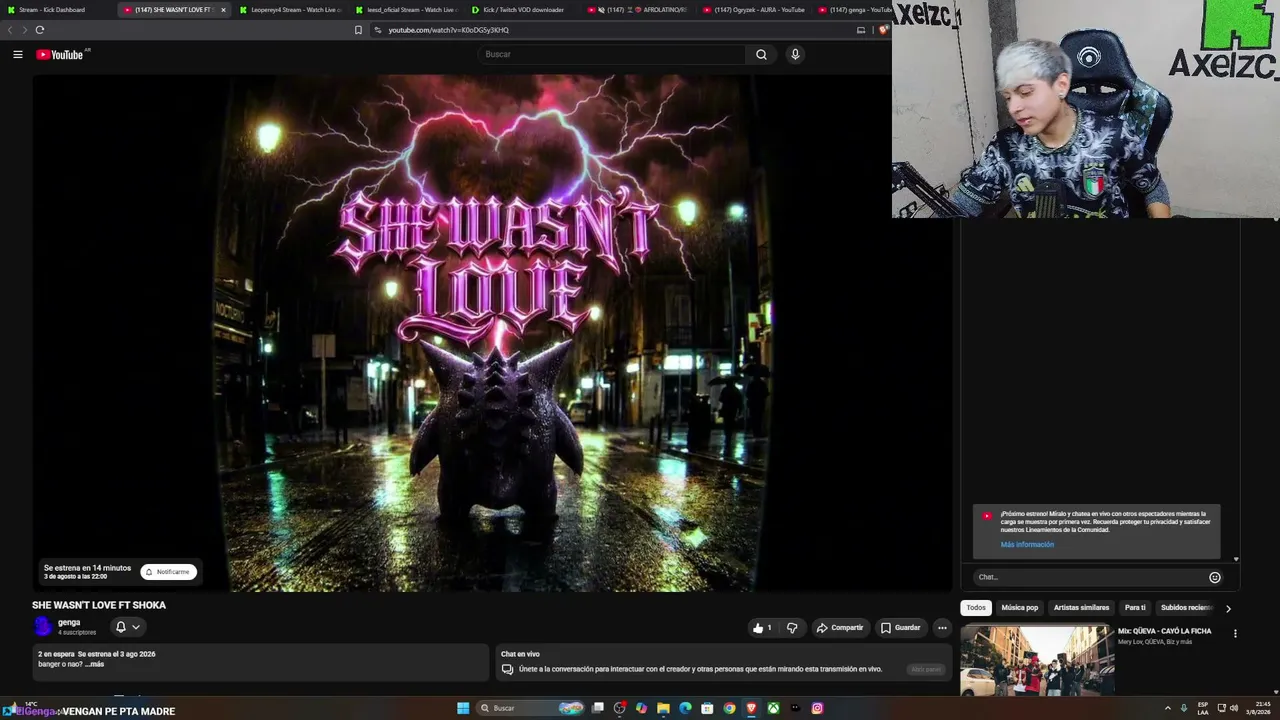Expand the notification bell dropdown

pos(127,627)
